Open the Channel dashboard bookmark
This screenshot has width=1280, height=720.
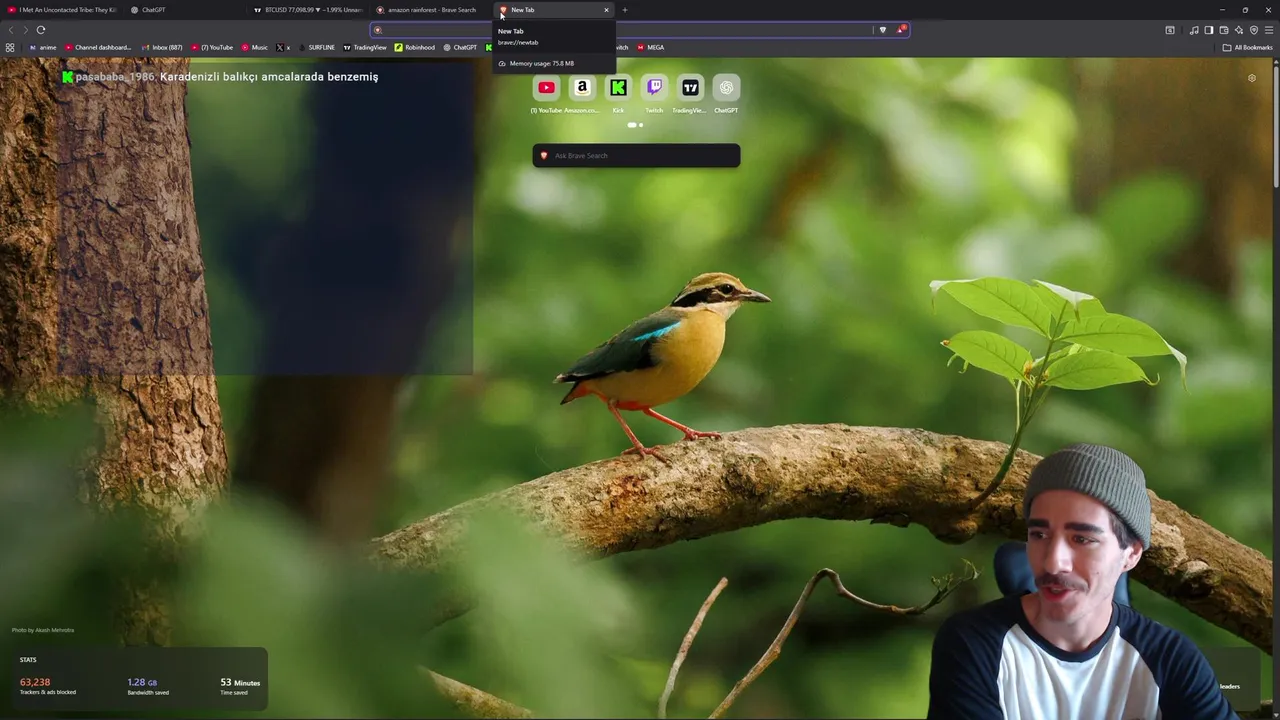pyautogui.click(x=98, y=47)
